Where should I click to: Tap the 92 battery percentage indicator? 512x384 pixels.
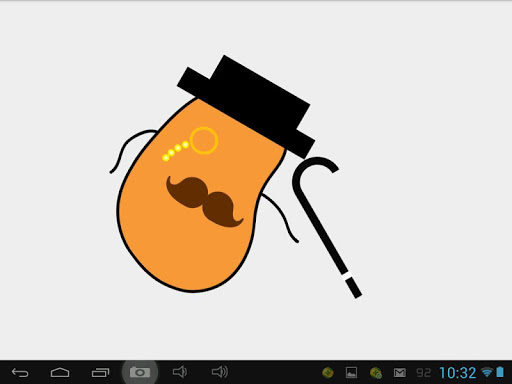[424, 373]
